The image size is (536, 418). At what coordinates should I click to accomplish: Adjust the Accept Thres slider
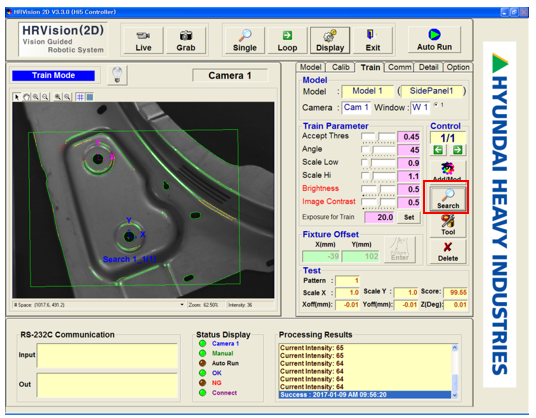[378, 137]
